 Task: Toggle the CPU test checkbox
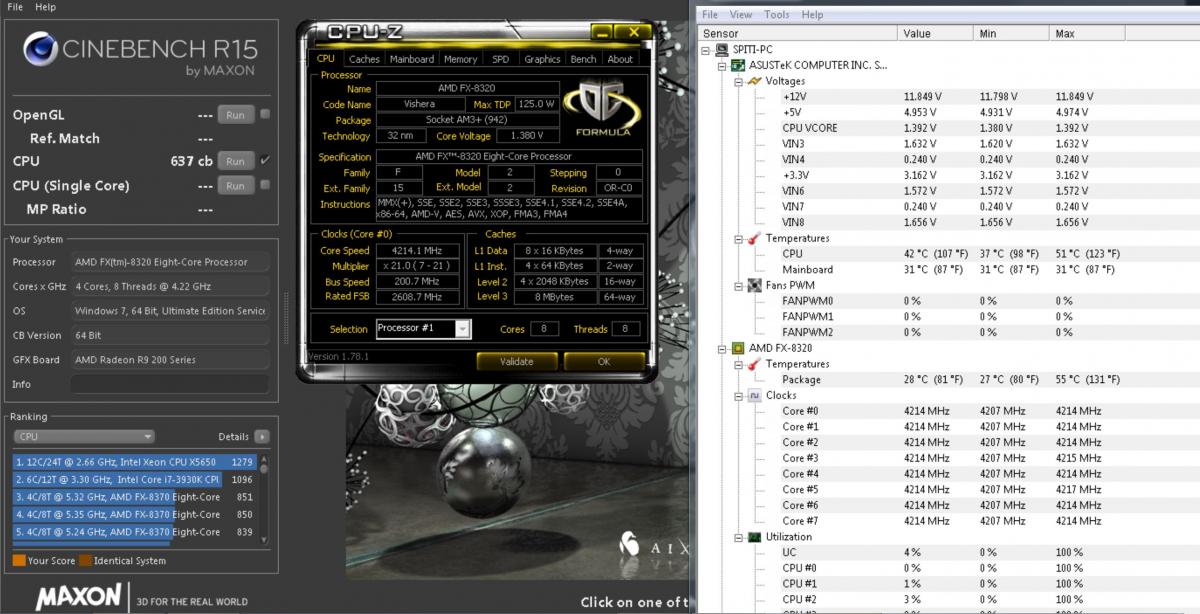pos(265,161)
